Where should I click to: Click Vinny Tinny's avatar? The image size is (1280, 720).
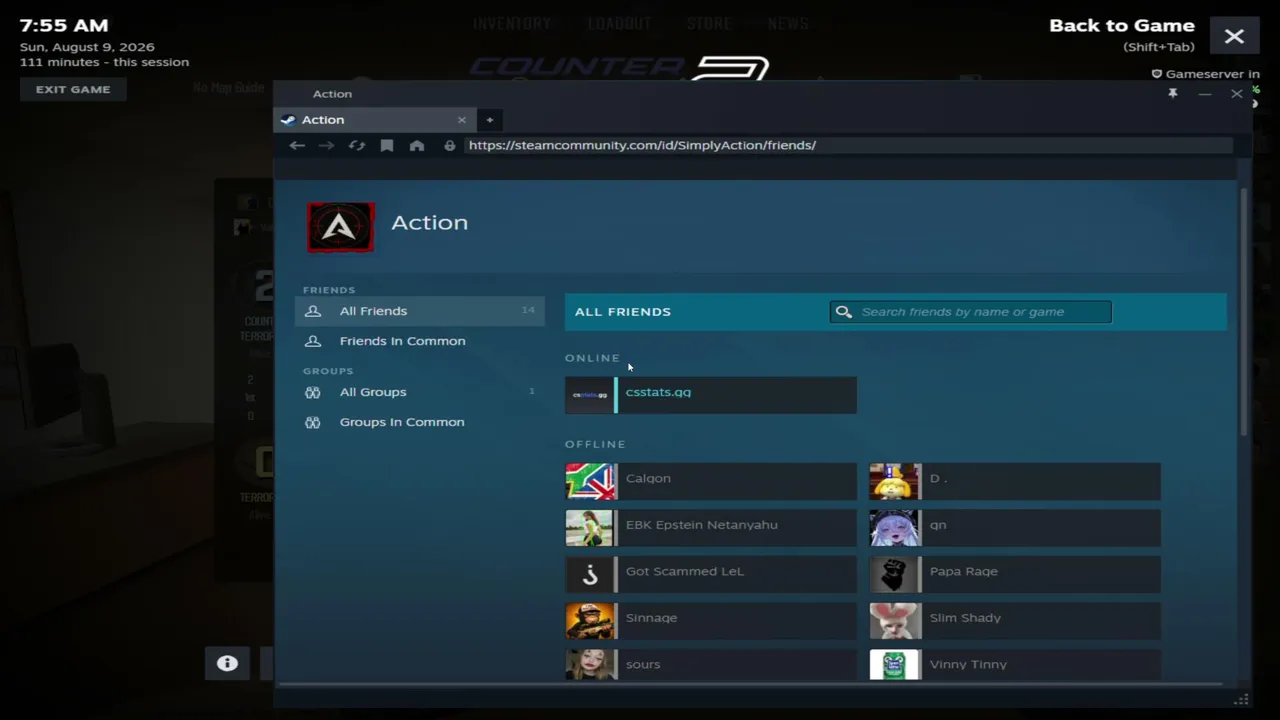[894, 665]
